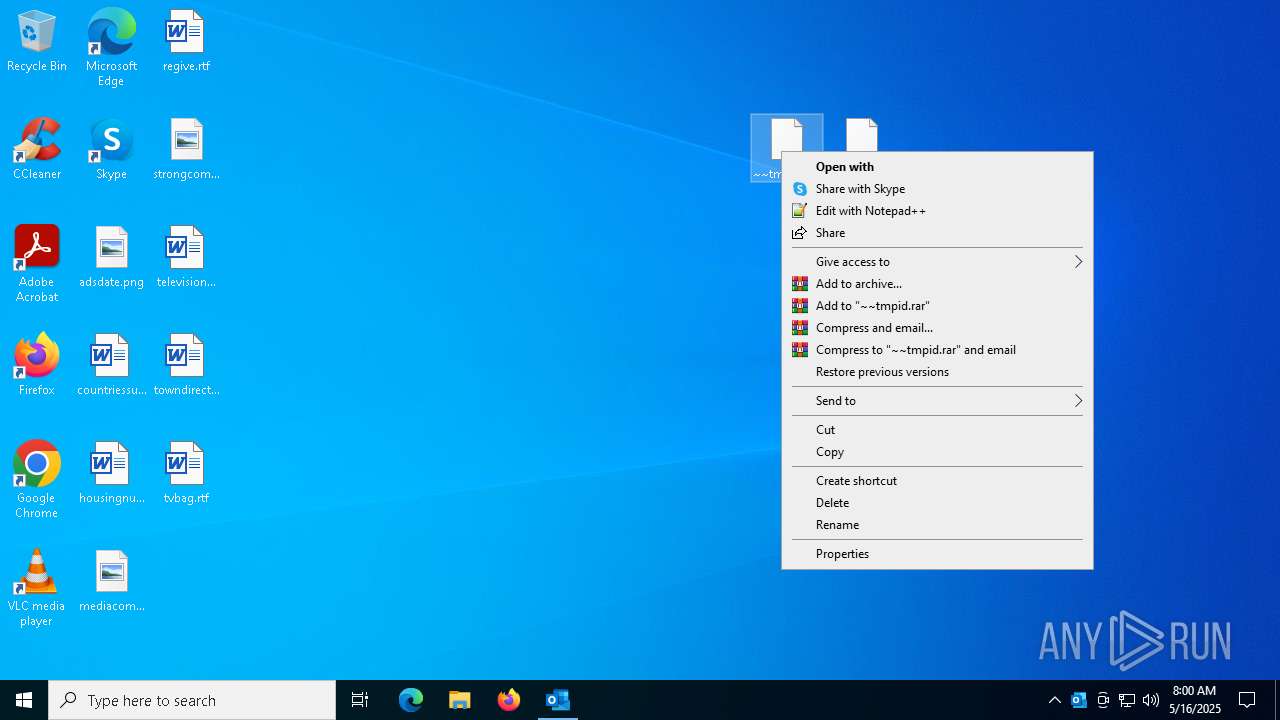Click the Outlook tray icon
The width and height of the screenshot is (1280, 720).
click(x=1079, y=700)
